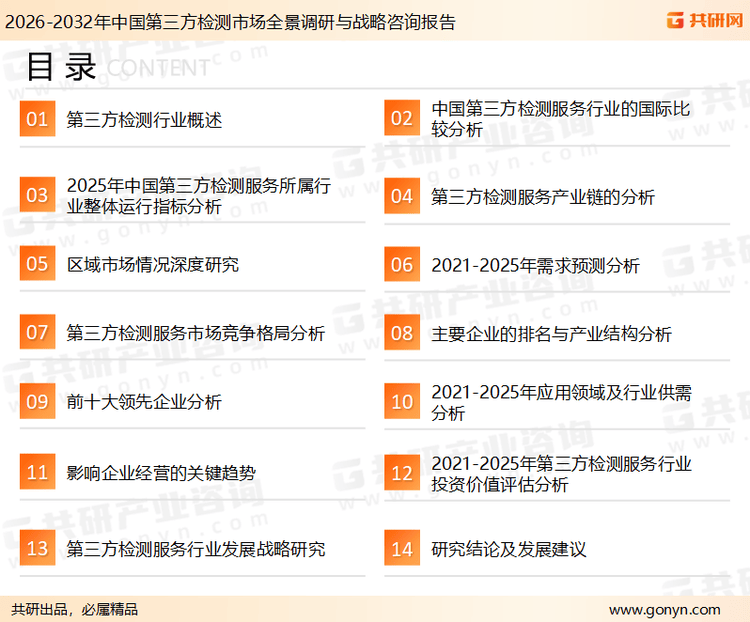Select the orange 09 number badge
This screenshot has height=622, width=750.
click(37, 402)
